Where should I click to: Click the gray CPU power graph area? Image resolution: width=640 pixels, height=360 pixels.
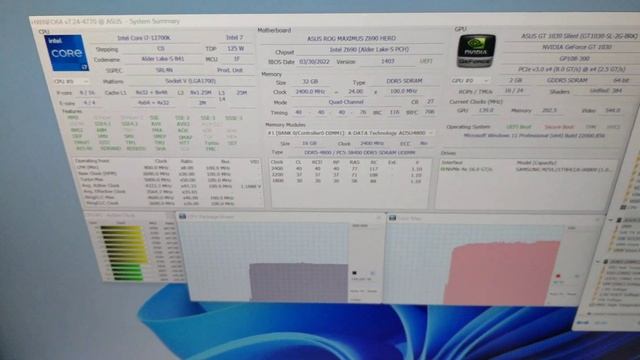tap(299, 282)
